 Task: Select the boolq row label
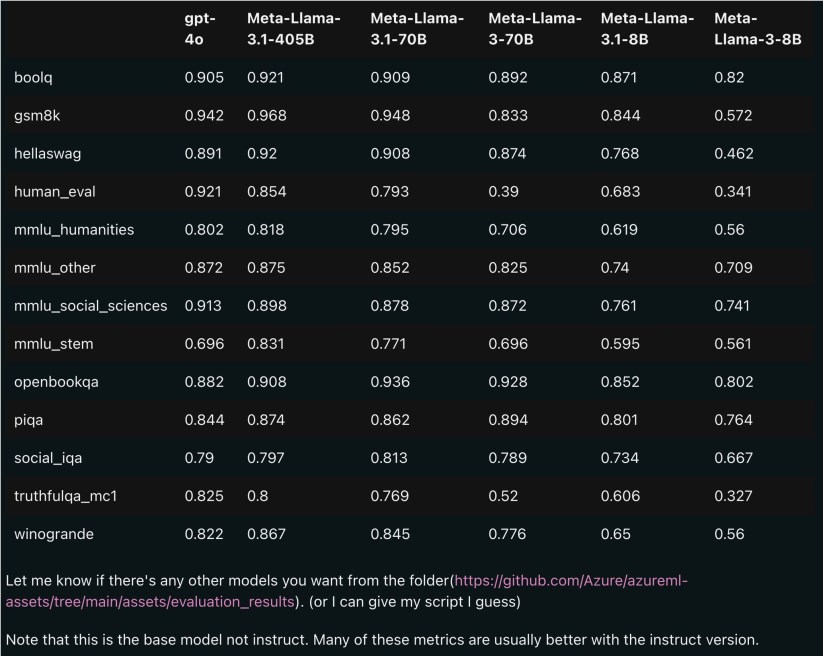(32, 77)
